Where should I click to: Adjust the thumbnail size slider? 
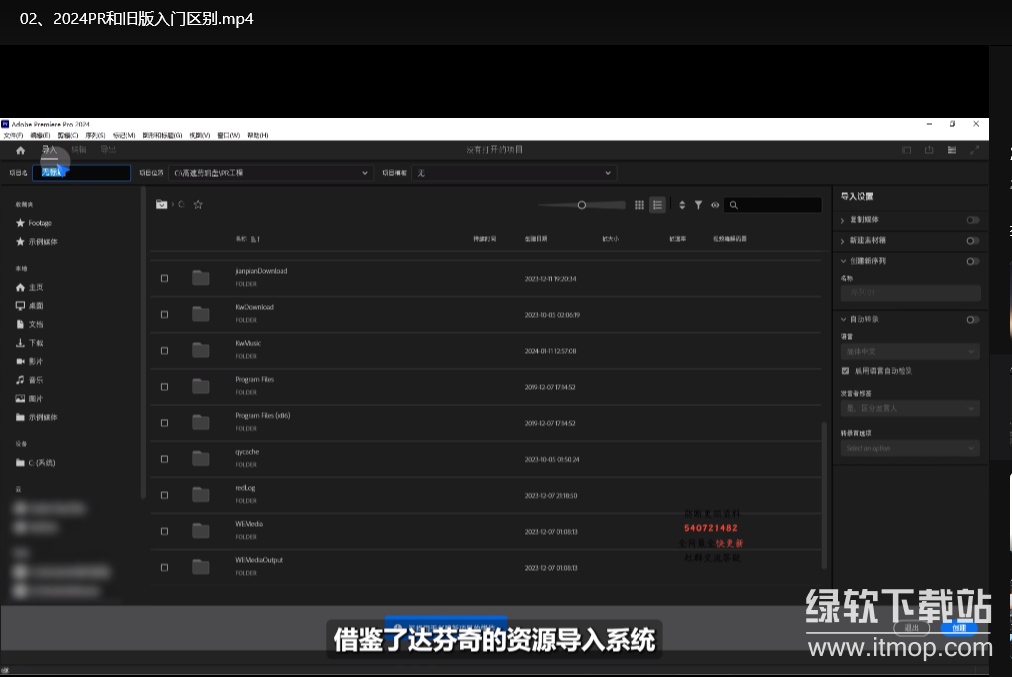pyautogui.click(x=582, y=205)
